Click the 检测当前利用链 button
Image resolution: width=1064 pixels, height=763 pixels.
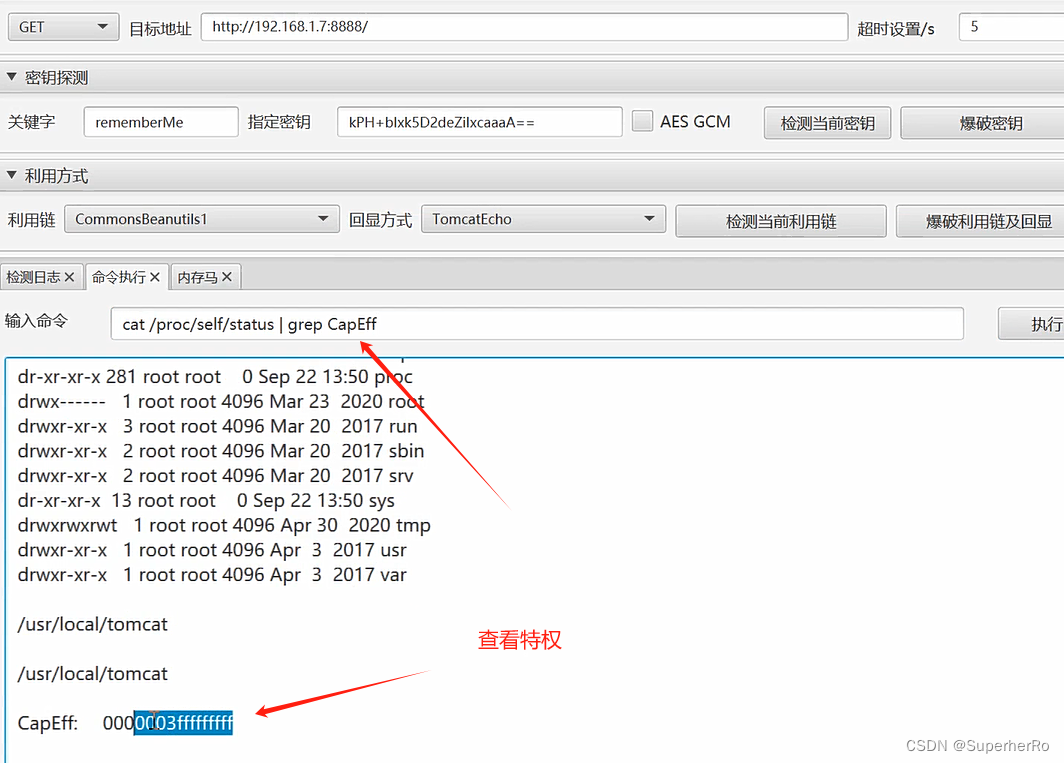[x=780, y=221]
